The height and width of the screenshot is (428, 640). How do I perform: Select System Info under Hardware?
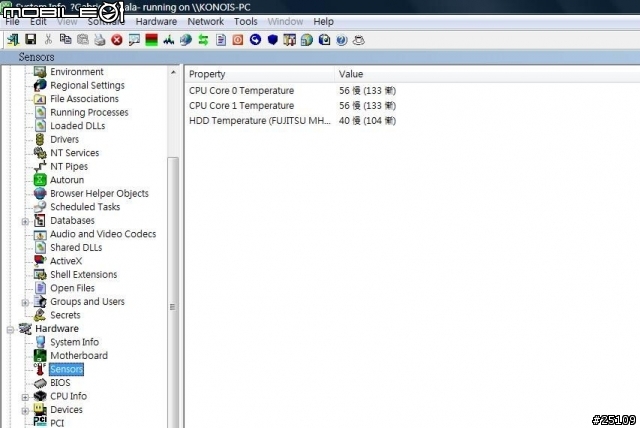pos(74,342)
